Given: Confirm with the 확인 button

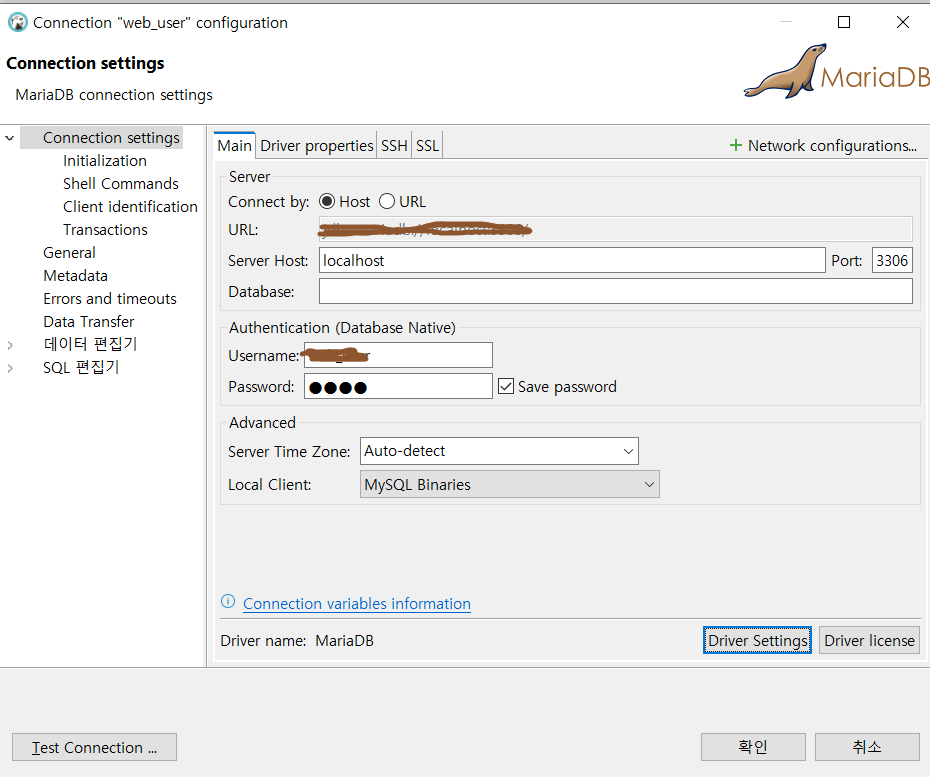Looking at the screenshot, I should point(753,747).
